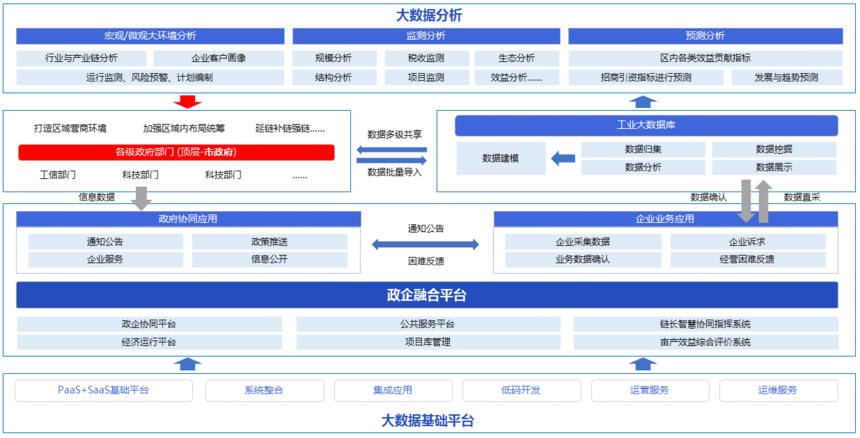Click the 数据展示 box
The height and width of the screenshot is (438, 860).
point(774,167)
